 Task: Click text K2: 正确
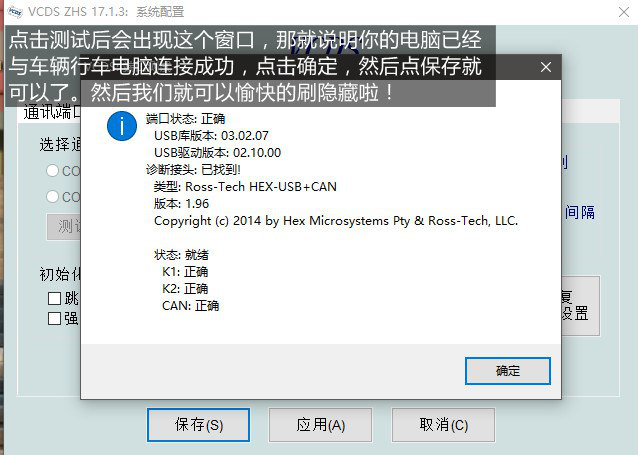coord(185,289)
